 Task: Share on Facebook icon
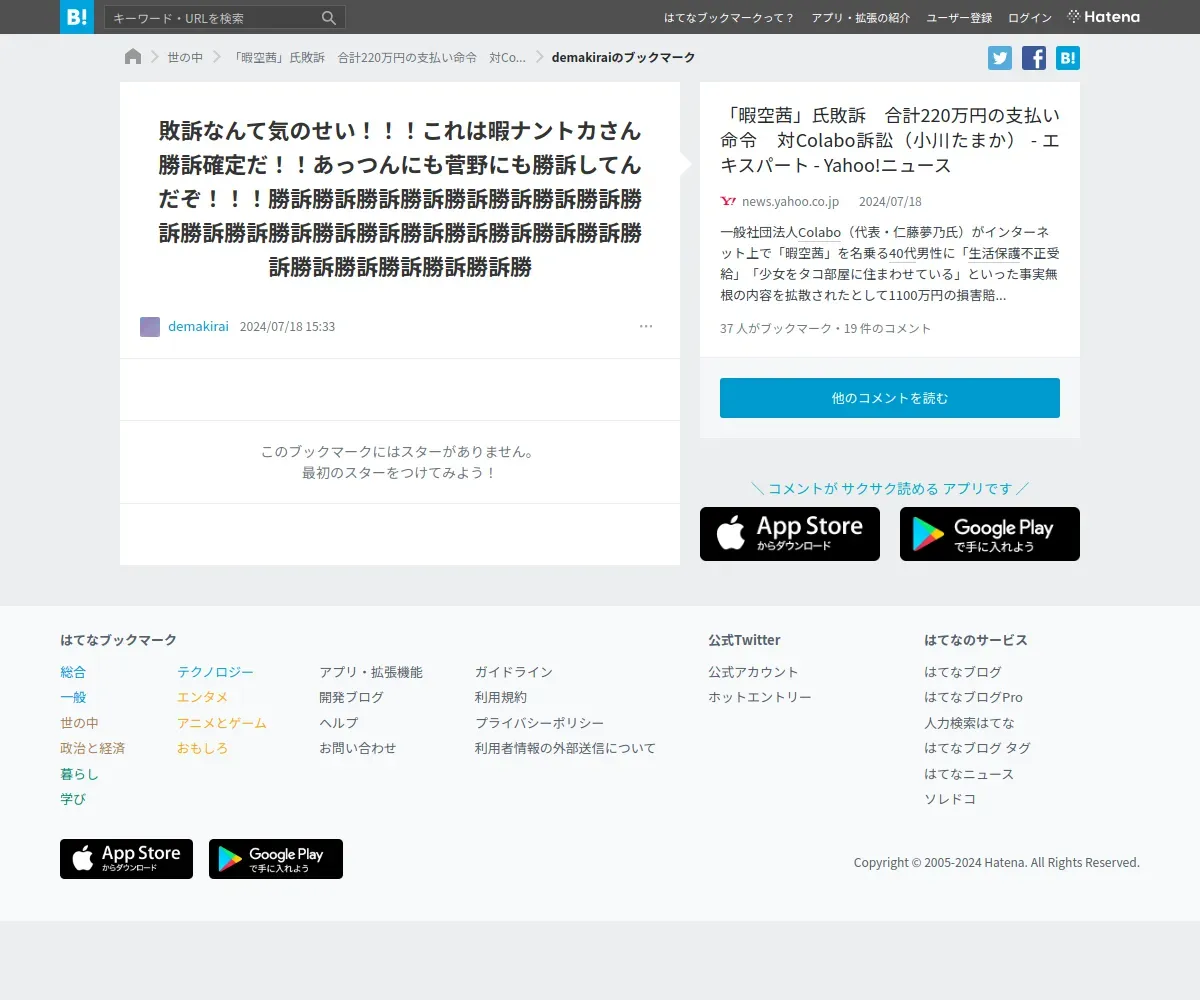click(1034, 58)
